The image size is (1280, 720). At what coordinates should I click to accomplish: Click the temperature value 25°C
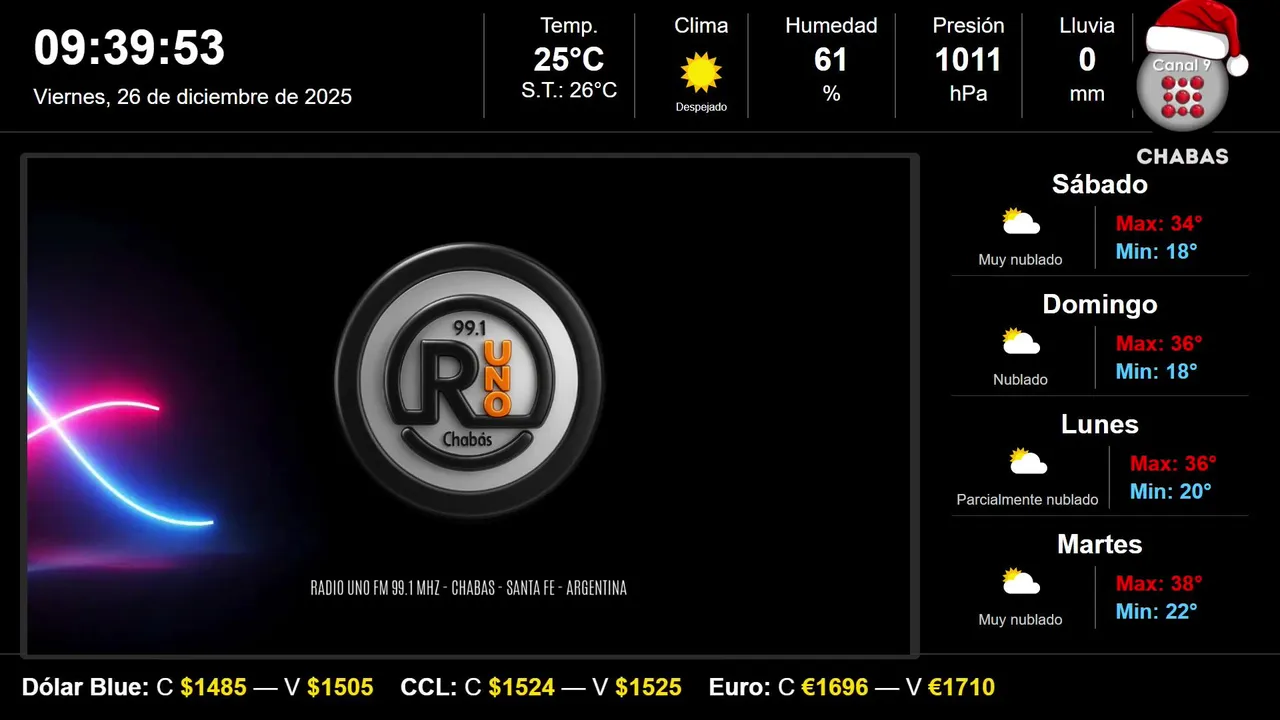point(569,60)
